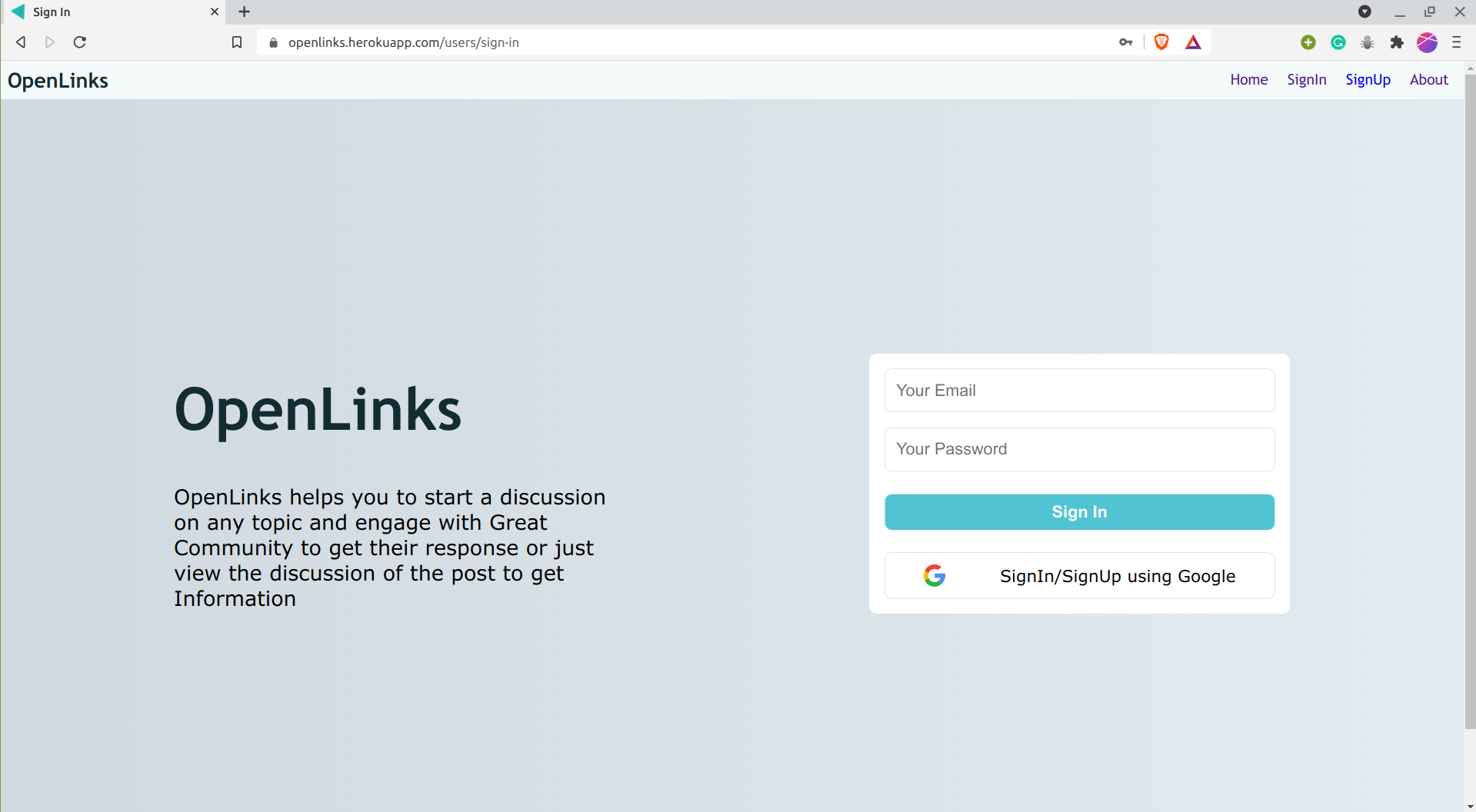Bookmark this page using the bookmark icon
The height and width of the screenshot is (812, 1476).
point(237,42)
